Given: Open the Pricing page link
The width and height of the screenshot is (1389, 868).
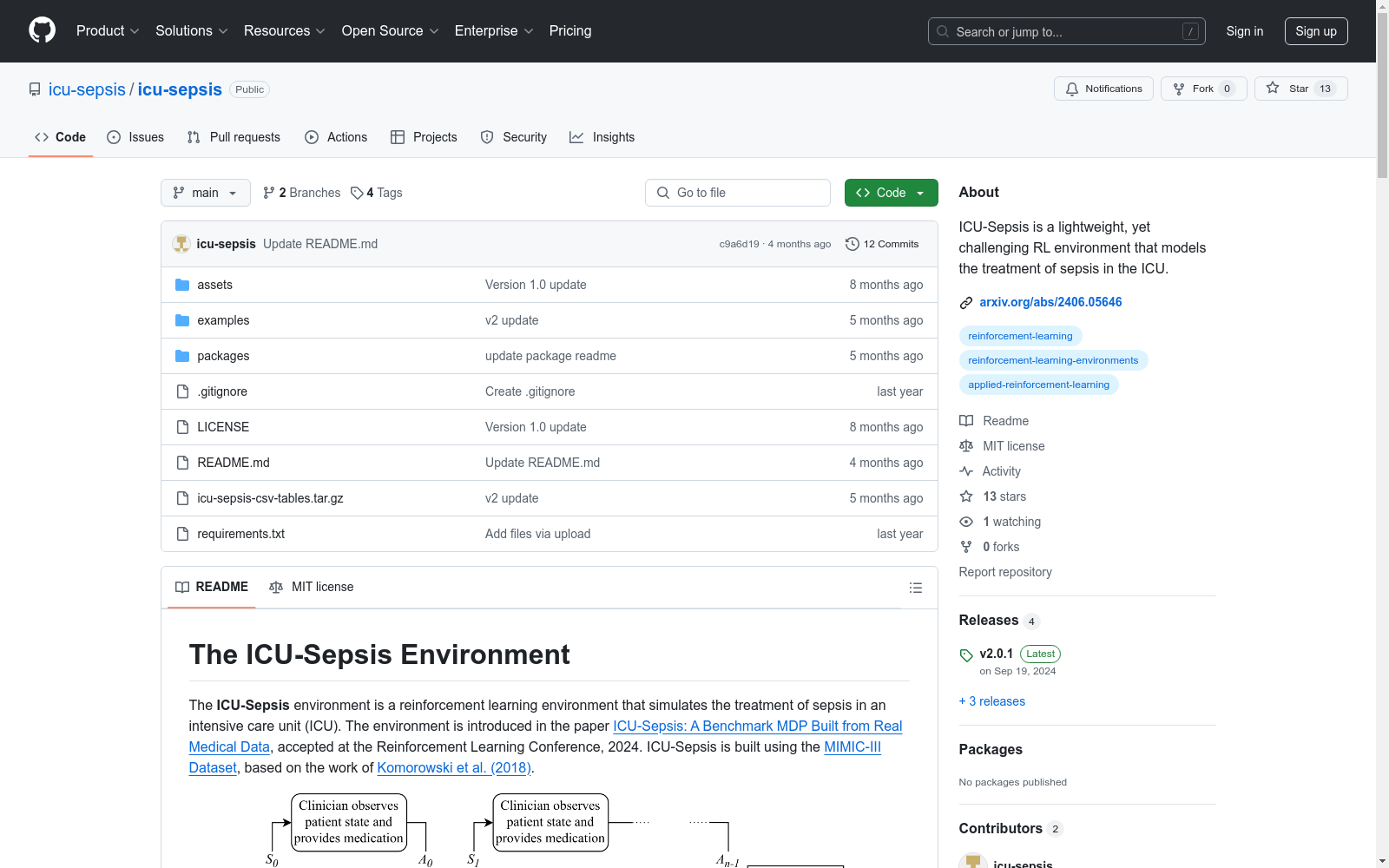Looking at the screenshot, I should 570,31.
